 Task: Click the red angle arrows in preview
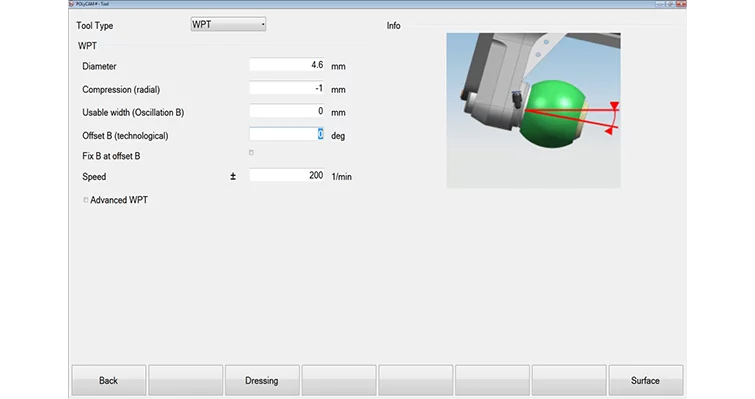(x=612, y=118)
